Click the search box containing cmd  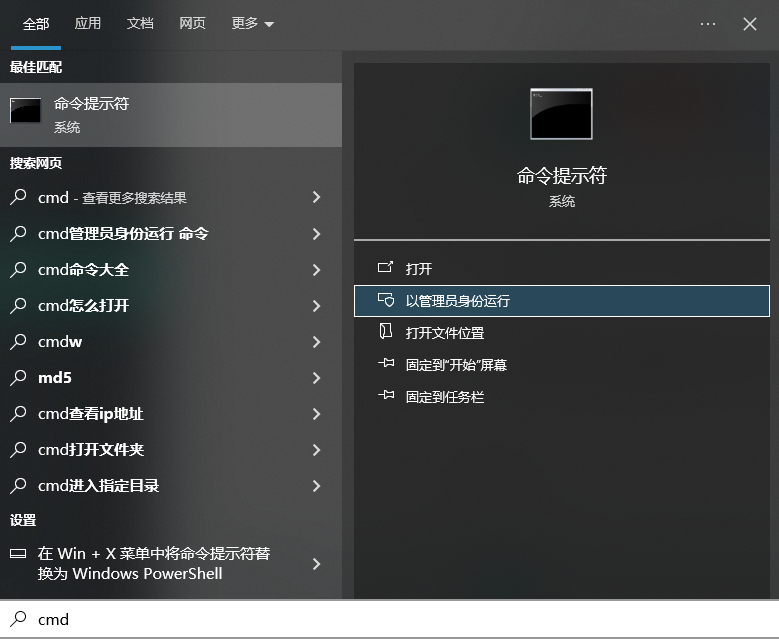[x=390, y=619]
